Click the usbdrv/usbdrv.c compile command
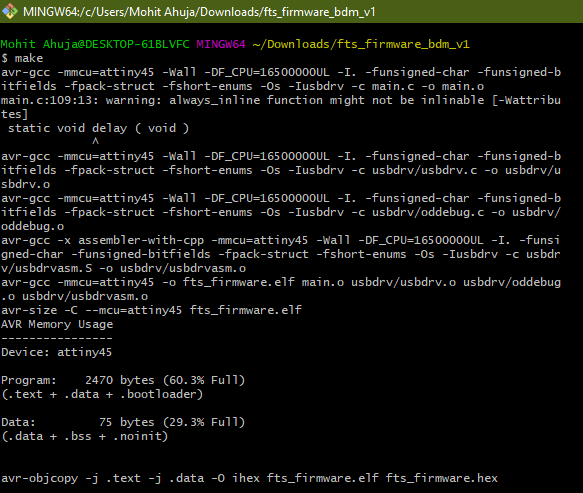The width and height of the screenshot is (583, 493). (x=281, y=170)
